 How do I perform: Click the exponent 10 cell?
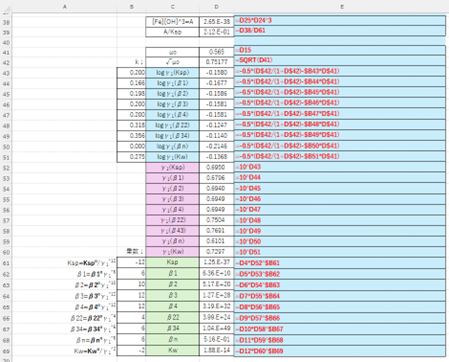(x=131, y=284)
